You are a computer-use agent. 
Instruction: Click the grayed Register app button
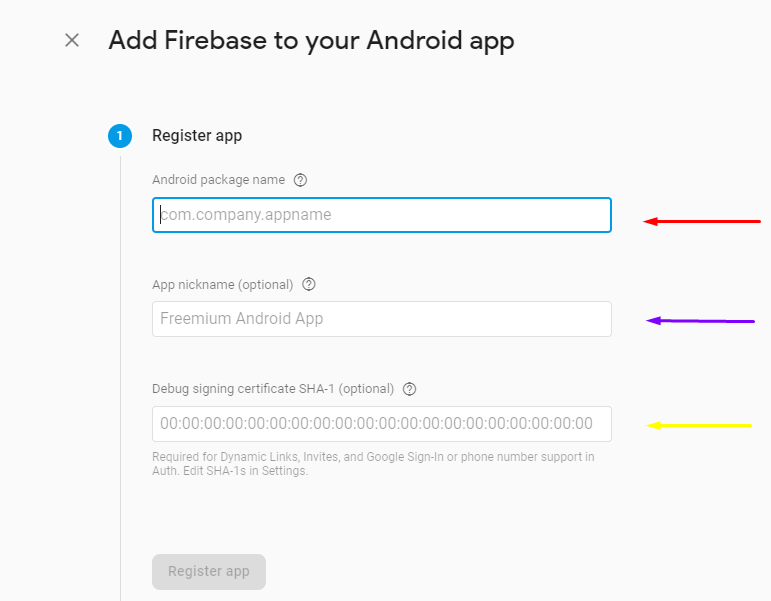click(x=209, y=572)
